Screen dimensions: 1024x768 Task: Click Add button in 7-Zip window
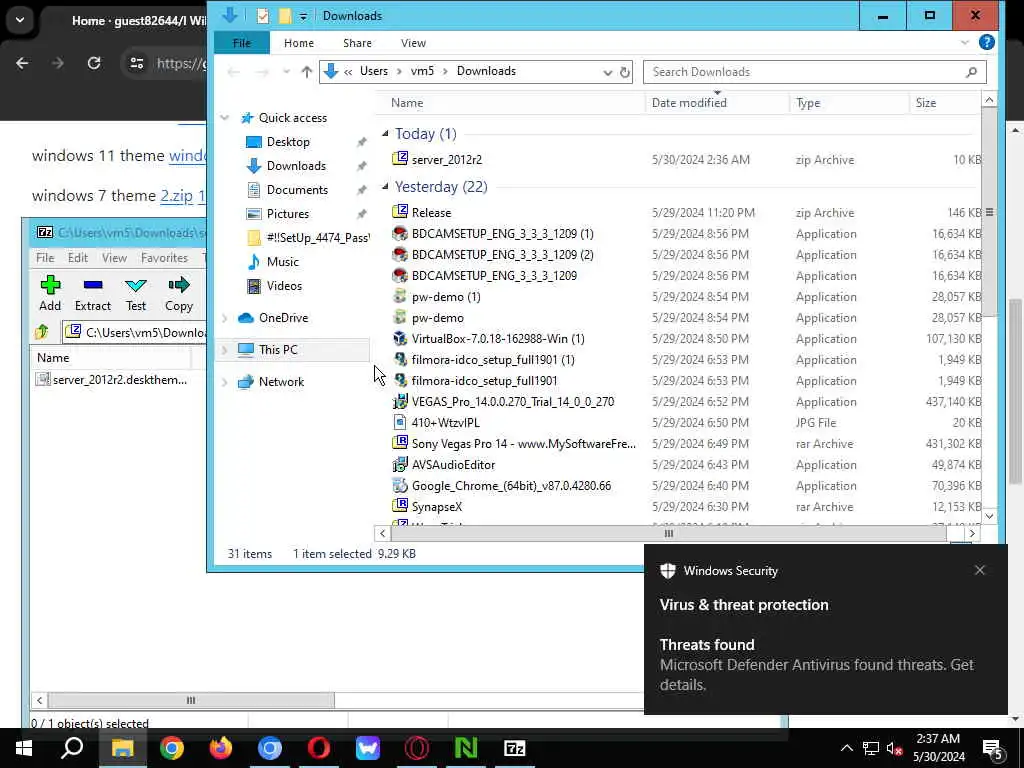click(x=50, y=293)
